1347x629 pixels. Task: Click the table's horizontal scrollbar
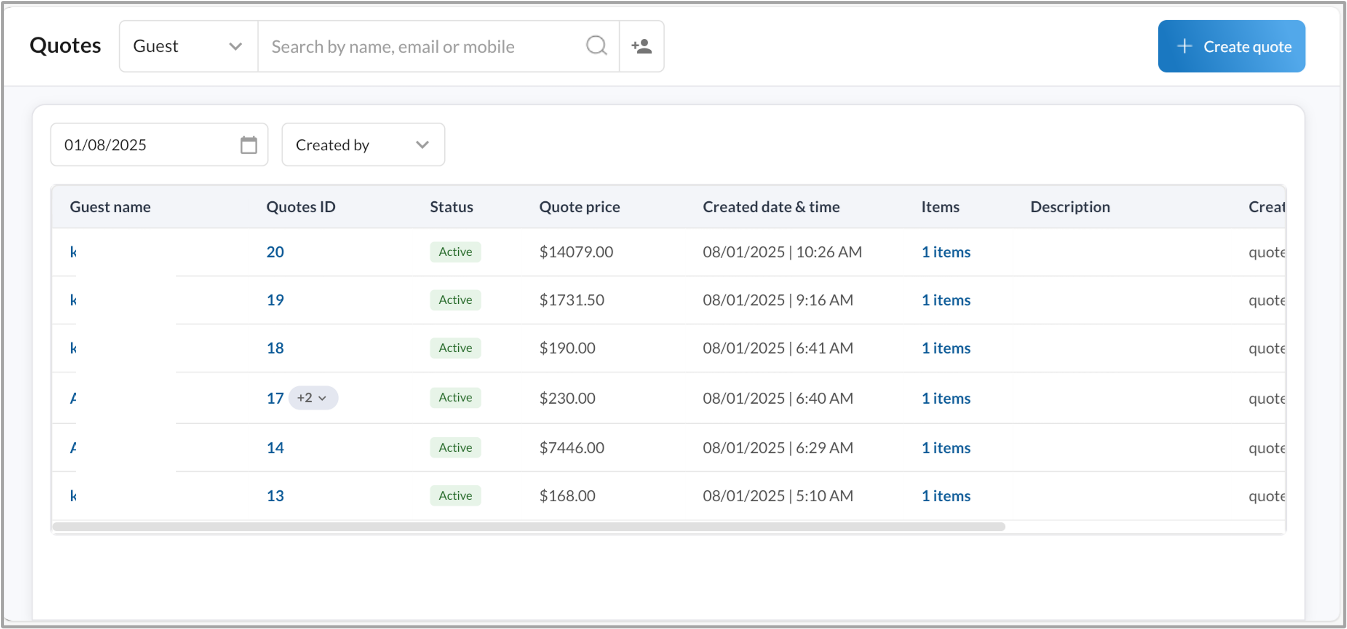pyautogui.click(x=529, y=526)
